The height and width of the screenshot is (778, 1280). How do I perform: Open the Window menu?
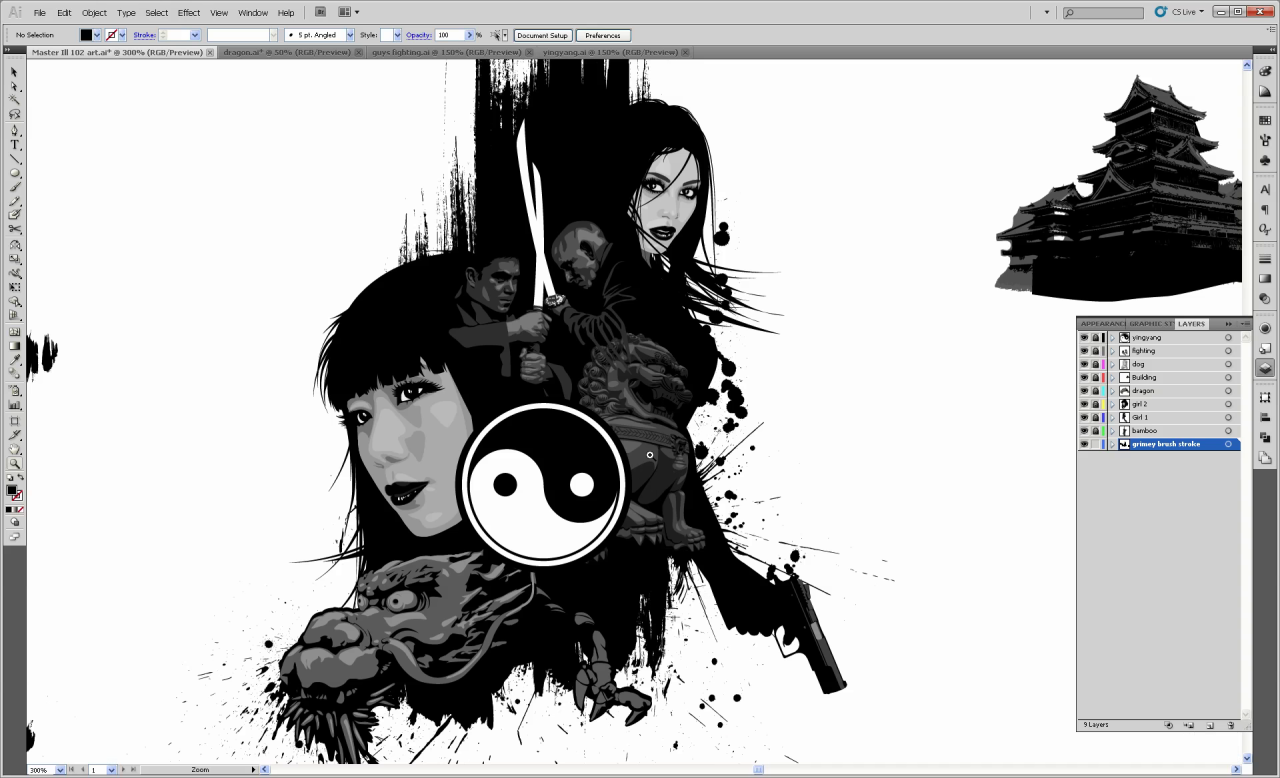(x=252, y=11)
